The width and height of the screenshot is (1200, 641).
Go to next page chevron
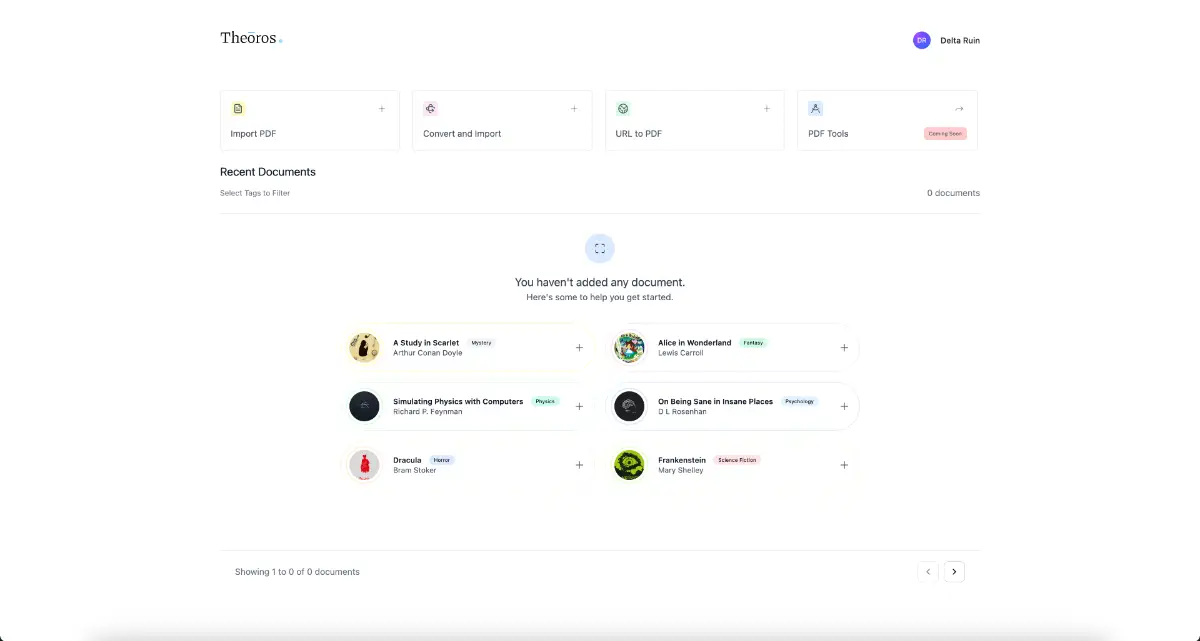(954, 572)
